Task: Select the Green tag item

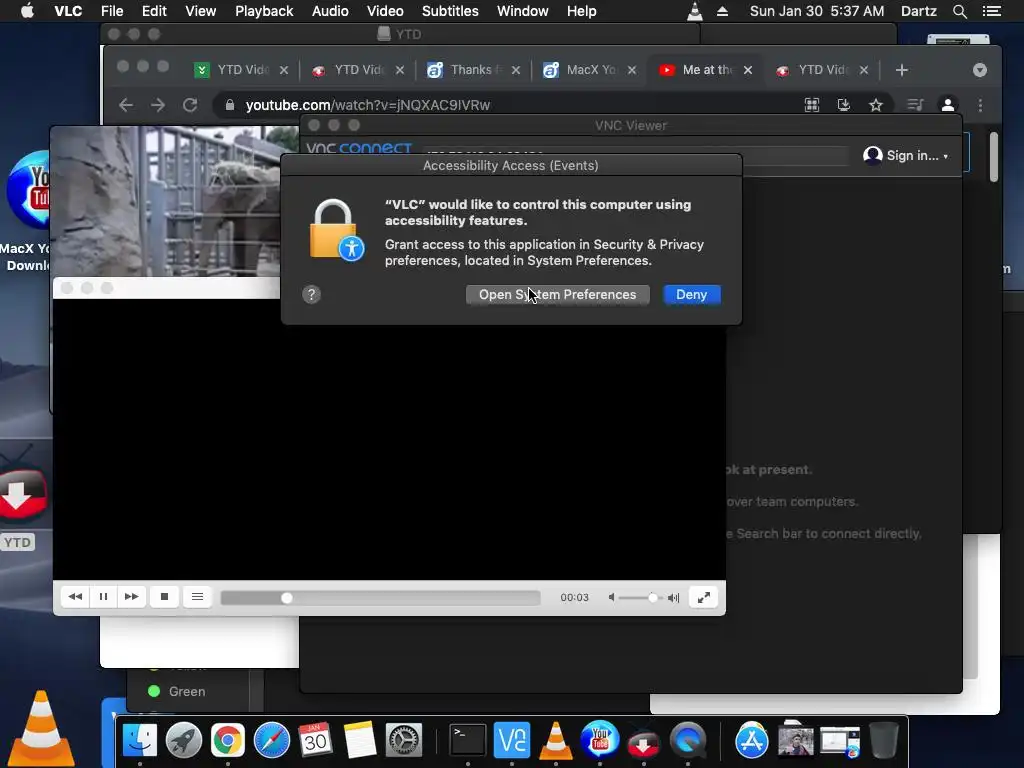Action: [x=177, y=692]
